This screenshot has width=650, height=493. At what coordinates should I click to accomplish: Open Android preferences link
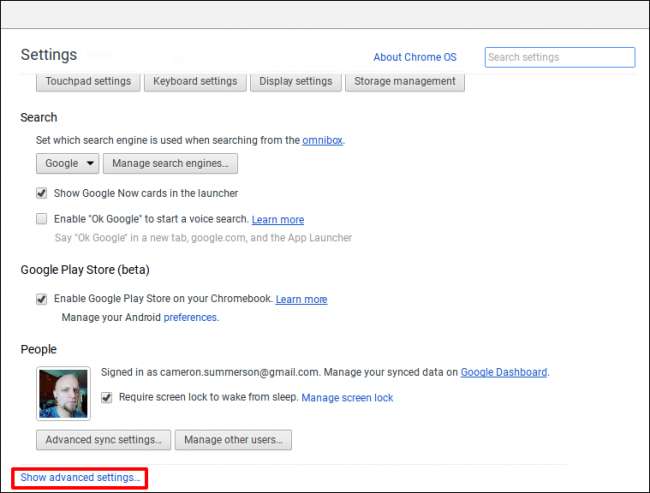[x=190, y=317]
